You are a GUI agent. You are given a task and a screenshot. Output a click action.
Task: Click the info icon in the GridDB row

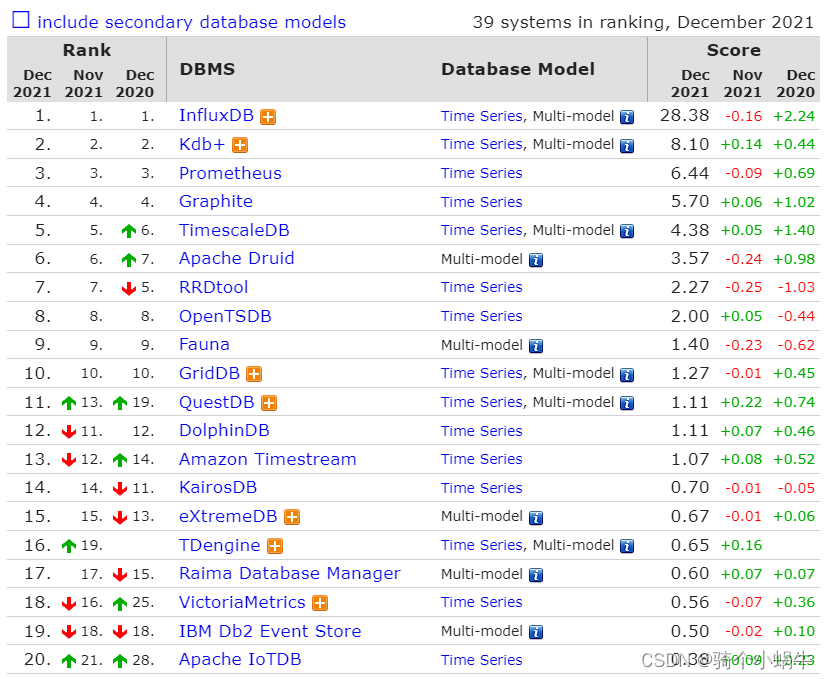(627, 375)
